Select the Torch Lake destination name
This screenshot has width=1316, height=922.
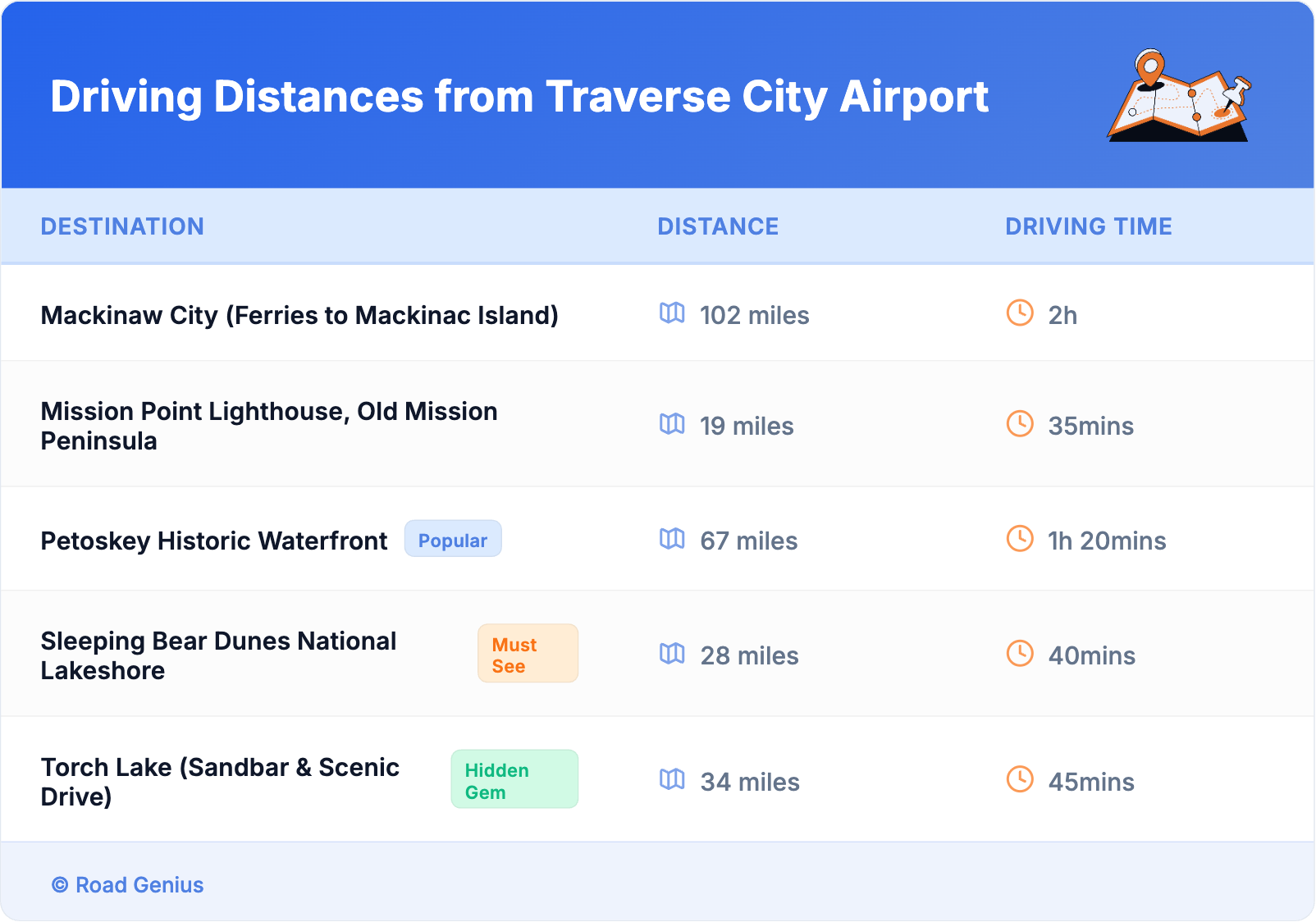pyautogui.click(x=220, y=782)
